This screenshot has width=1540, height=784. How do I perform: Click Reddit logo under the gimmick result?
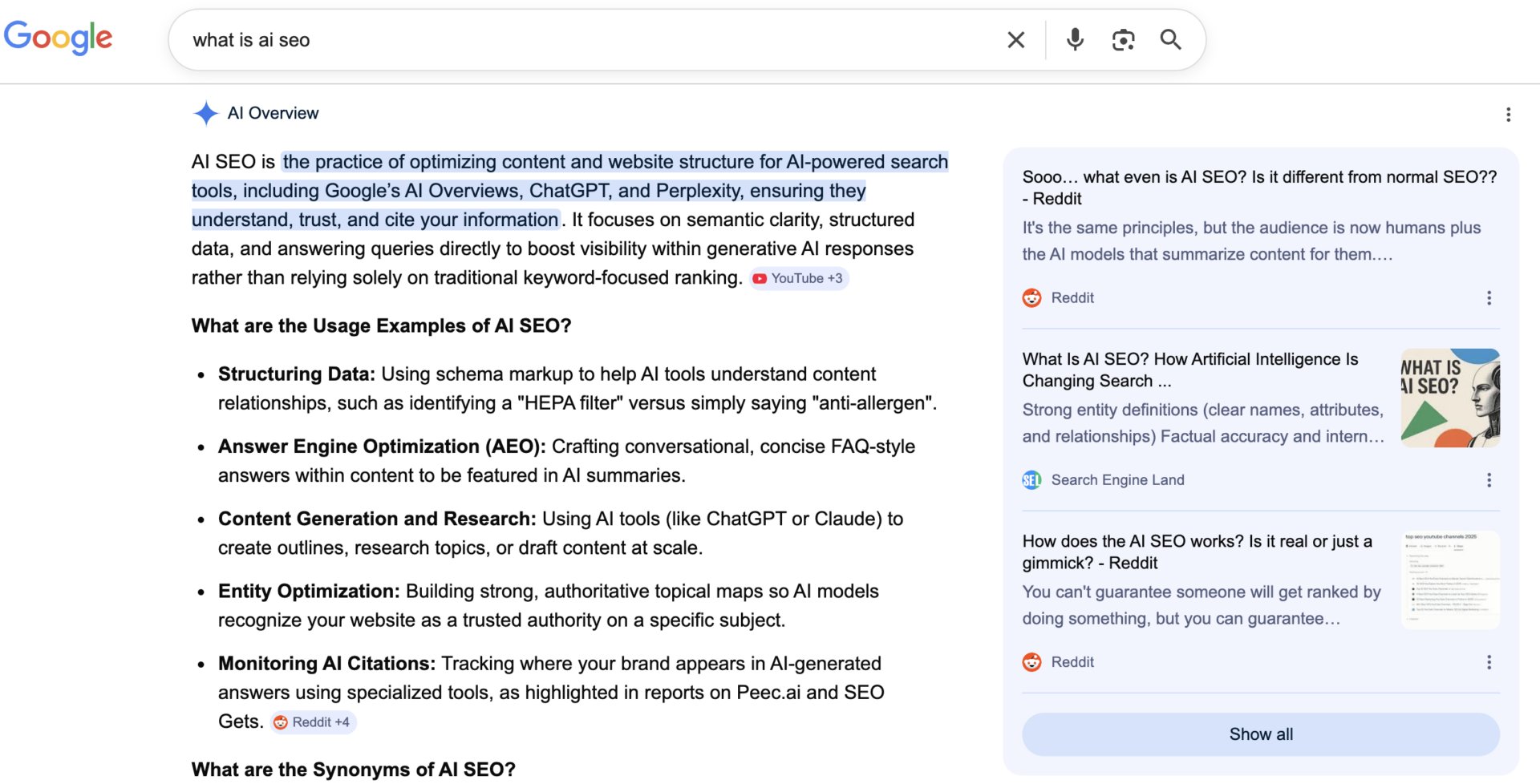(1031, 662)
